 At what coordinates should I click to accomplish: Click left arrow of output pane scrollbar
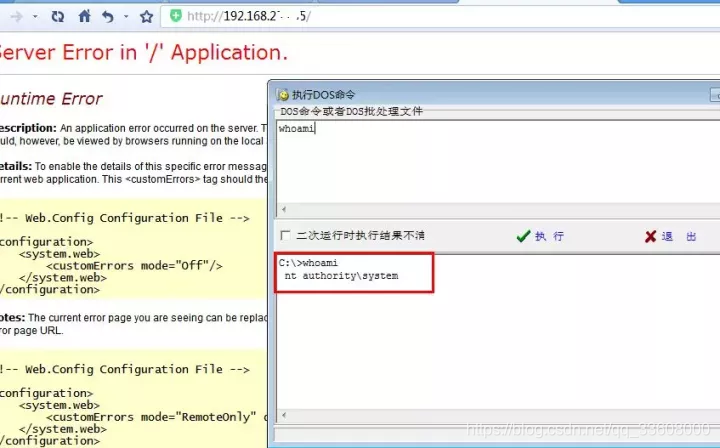[x=284, y=415]
